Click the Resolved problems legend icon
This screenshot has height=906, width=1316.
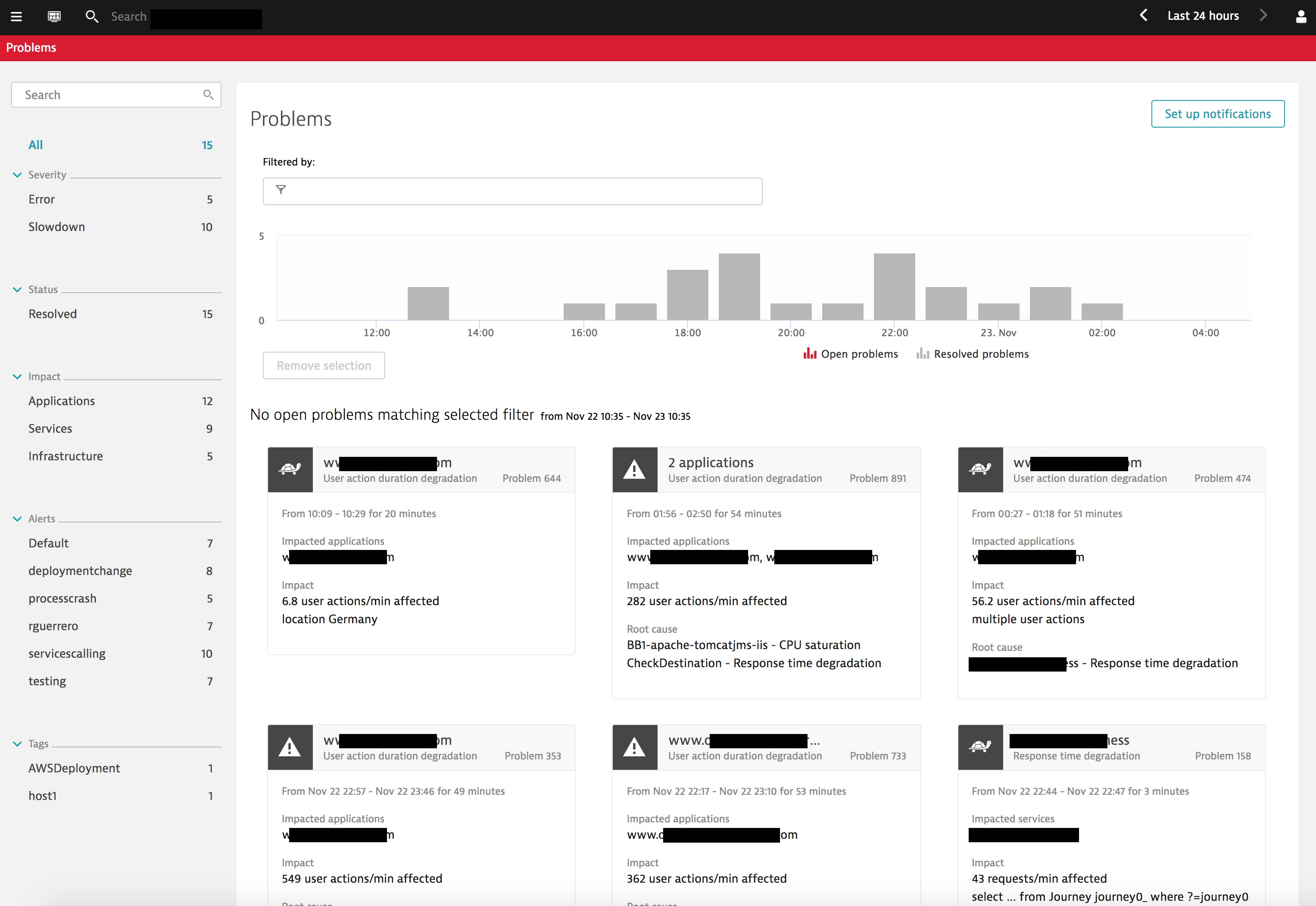point(923,354)
